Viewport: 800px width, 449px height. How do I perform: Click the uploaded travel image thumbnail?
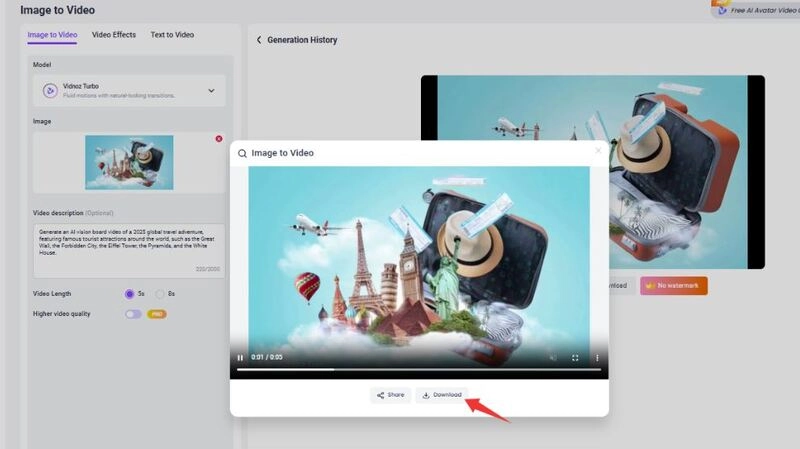pos(129,162)
